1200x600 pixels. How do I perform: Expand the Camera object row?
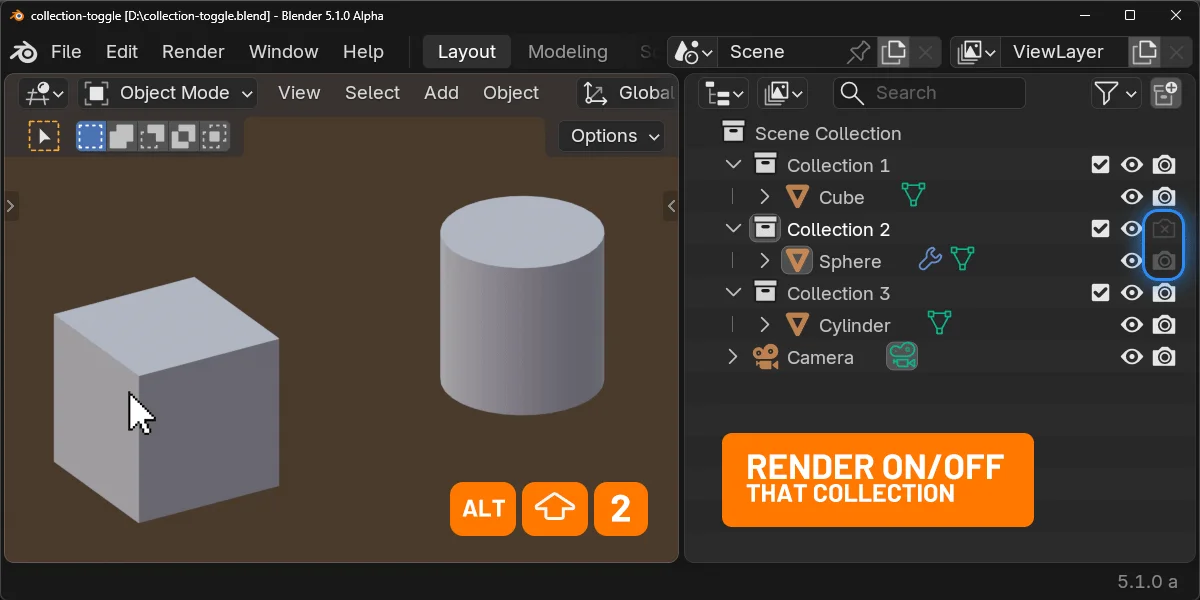733,357
